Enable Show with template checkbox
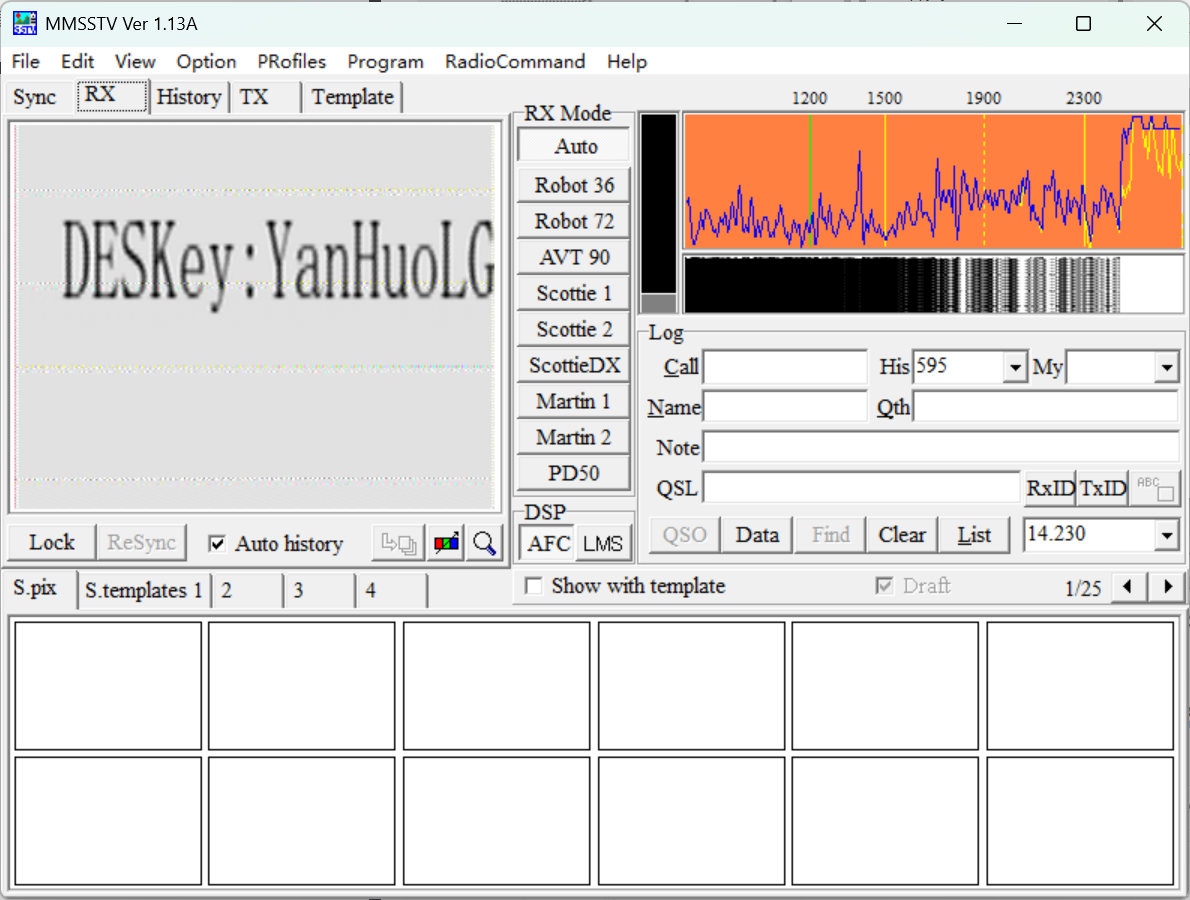 pyautogui.click(x=535, y=586)
